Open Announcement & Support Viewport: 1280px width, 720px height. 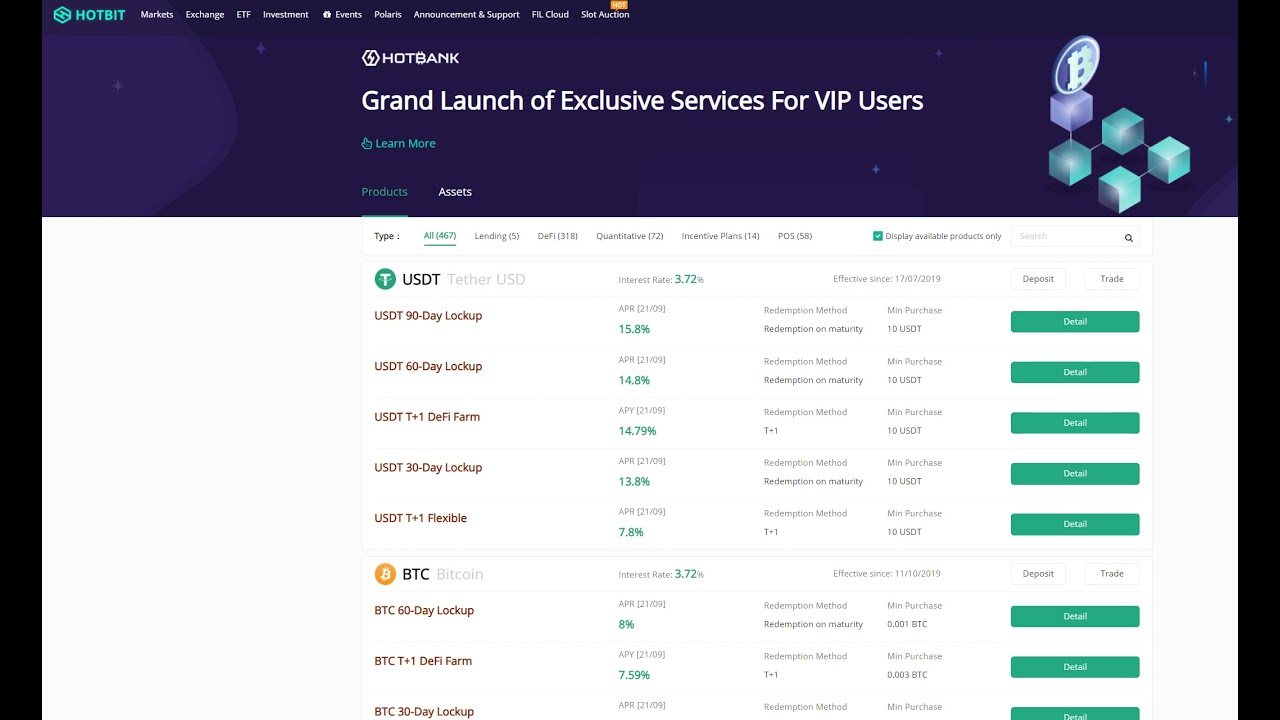(x=467, y=15)
